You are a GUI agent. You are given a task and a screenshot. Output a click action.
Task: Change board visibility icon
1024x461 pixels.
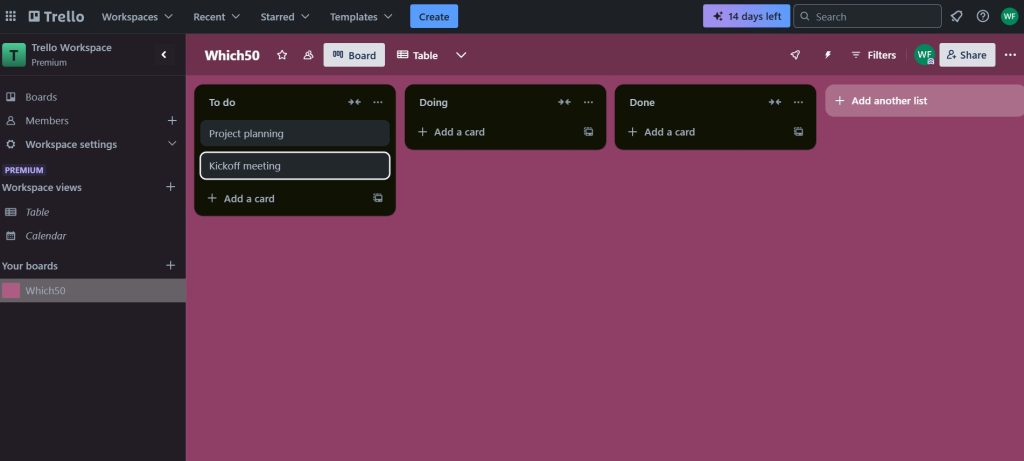pos(308,56)
